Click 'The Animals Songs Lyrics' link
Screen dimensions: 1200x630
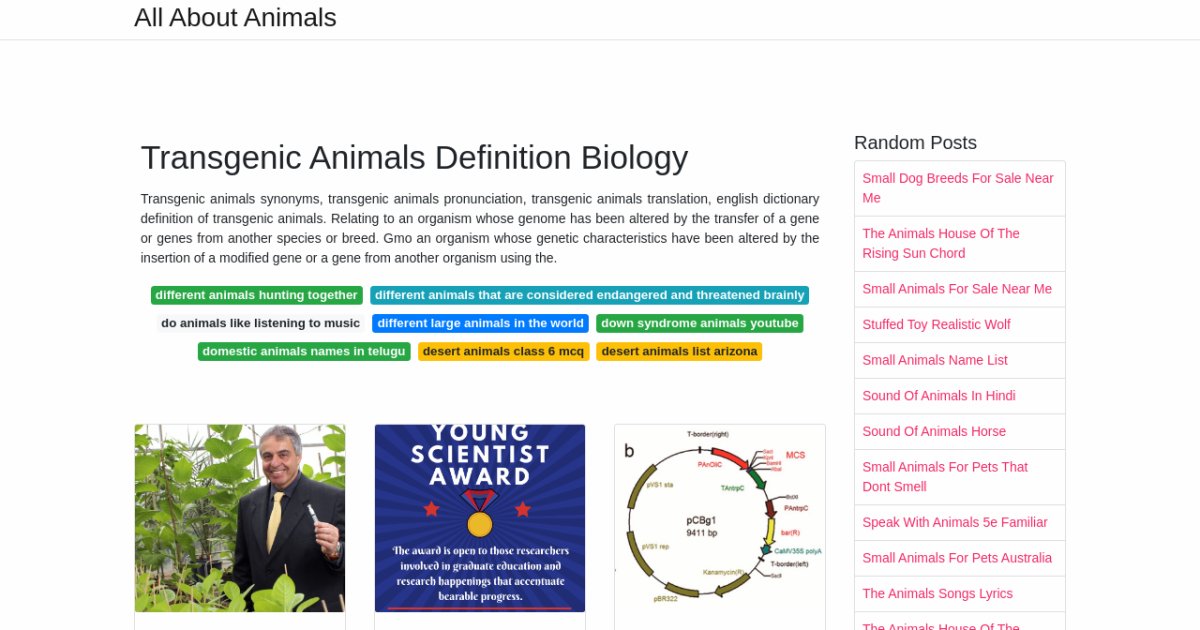pos(937,594)
